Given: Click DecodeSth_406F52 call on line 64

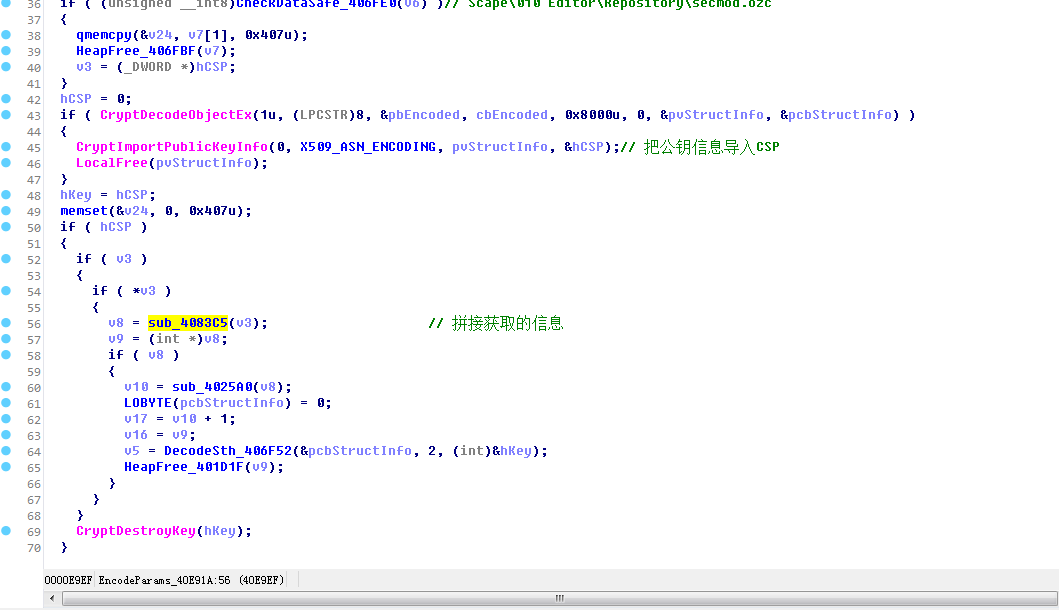Looking at the screenshot, I should 228,451.
